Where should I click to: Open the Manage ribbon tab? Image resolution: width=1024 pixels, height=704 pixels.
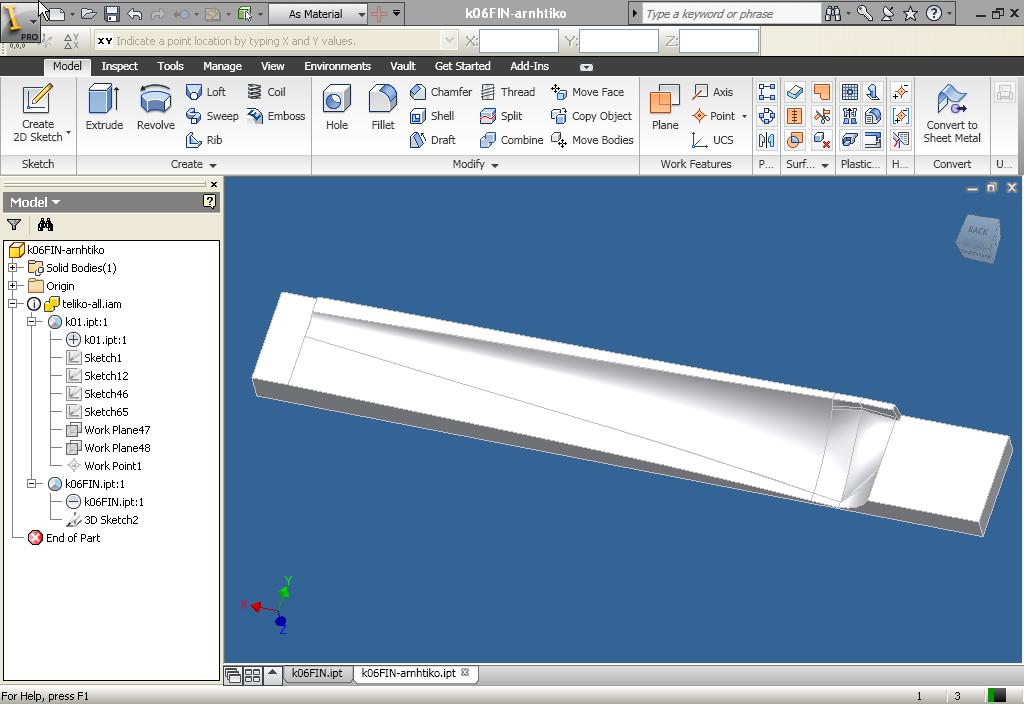tap(222, 66)
